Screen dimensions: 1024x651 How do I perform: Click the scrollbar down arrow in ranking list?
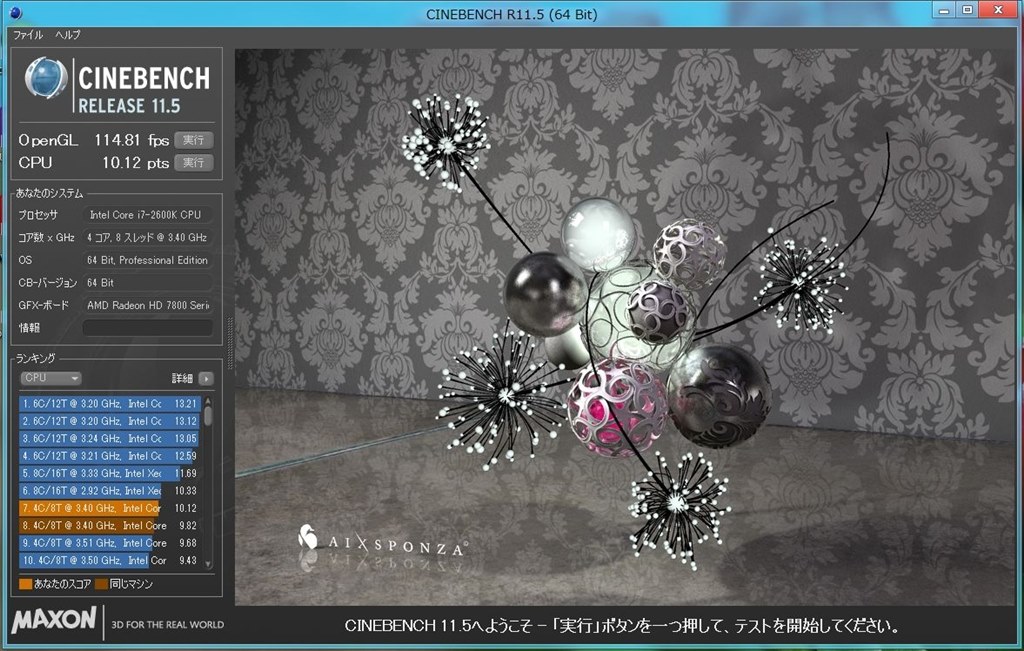(207, 563)
